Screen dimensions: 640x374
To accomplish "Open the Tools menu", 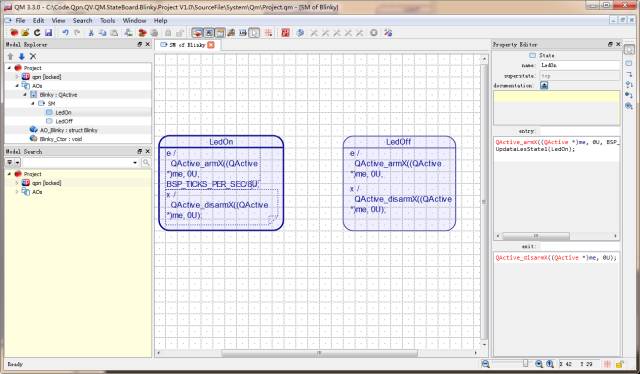I will click(107, 20).
